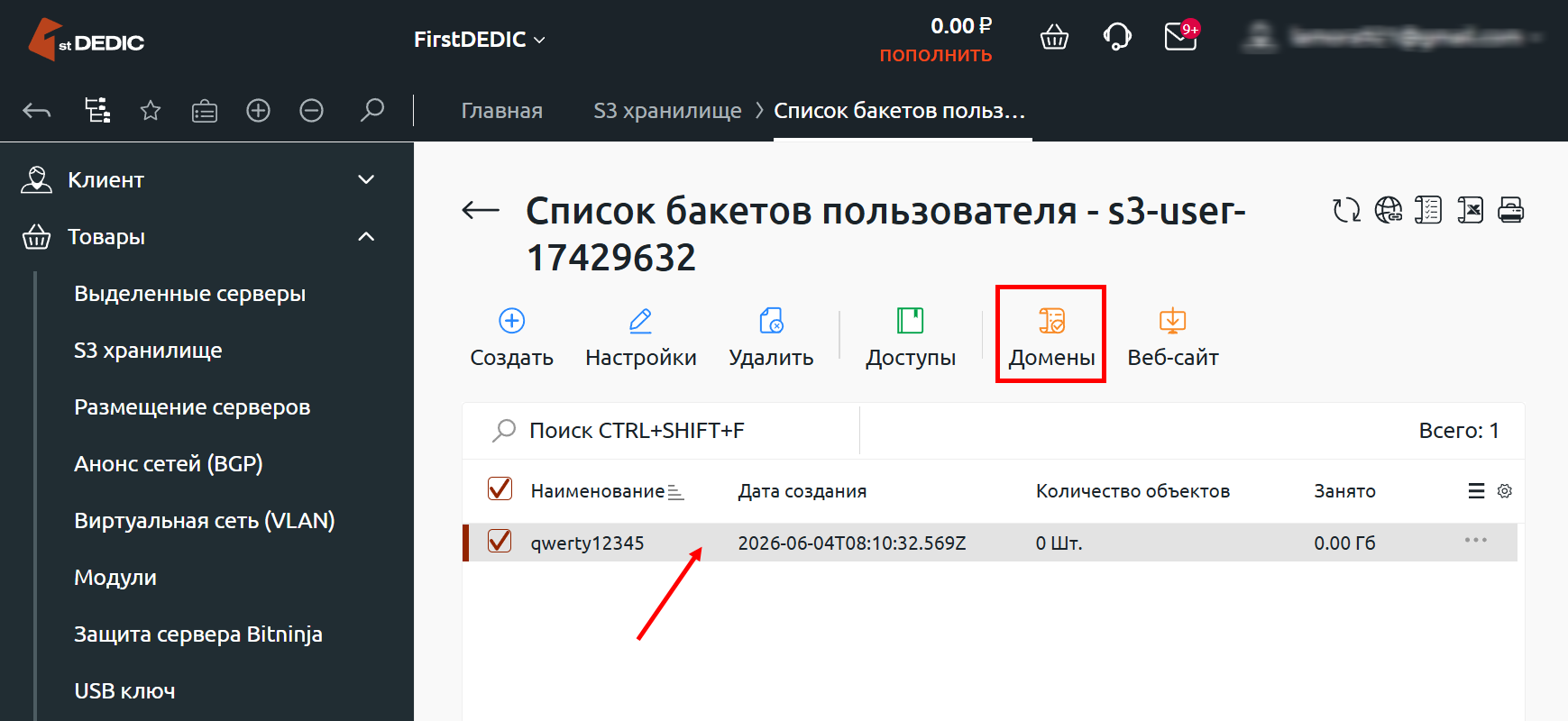This screenshot has width=1568, height=721.
Task: Open S3 хранилище in sidebar
Action: click(x=148, y=351)
